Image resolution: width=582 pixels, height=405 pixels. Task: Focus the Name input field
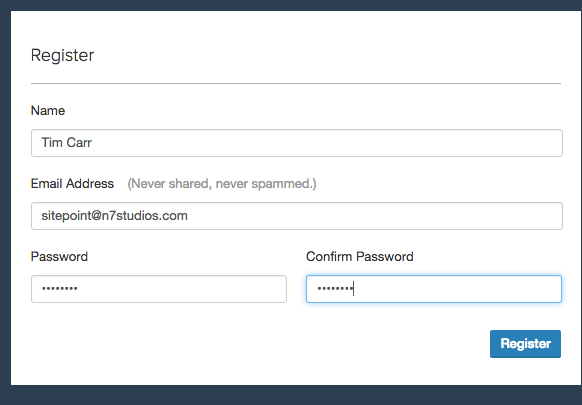tap(297, 143)
